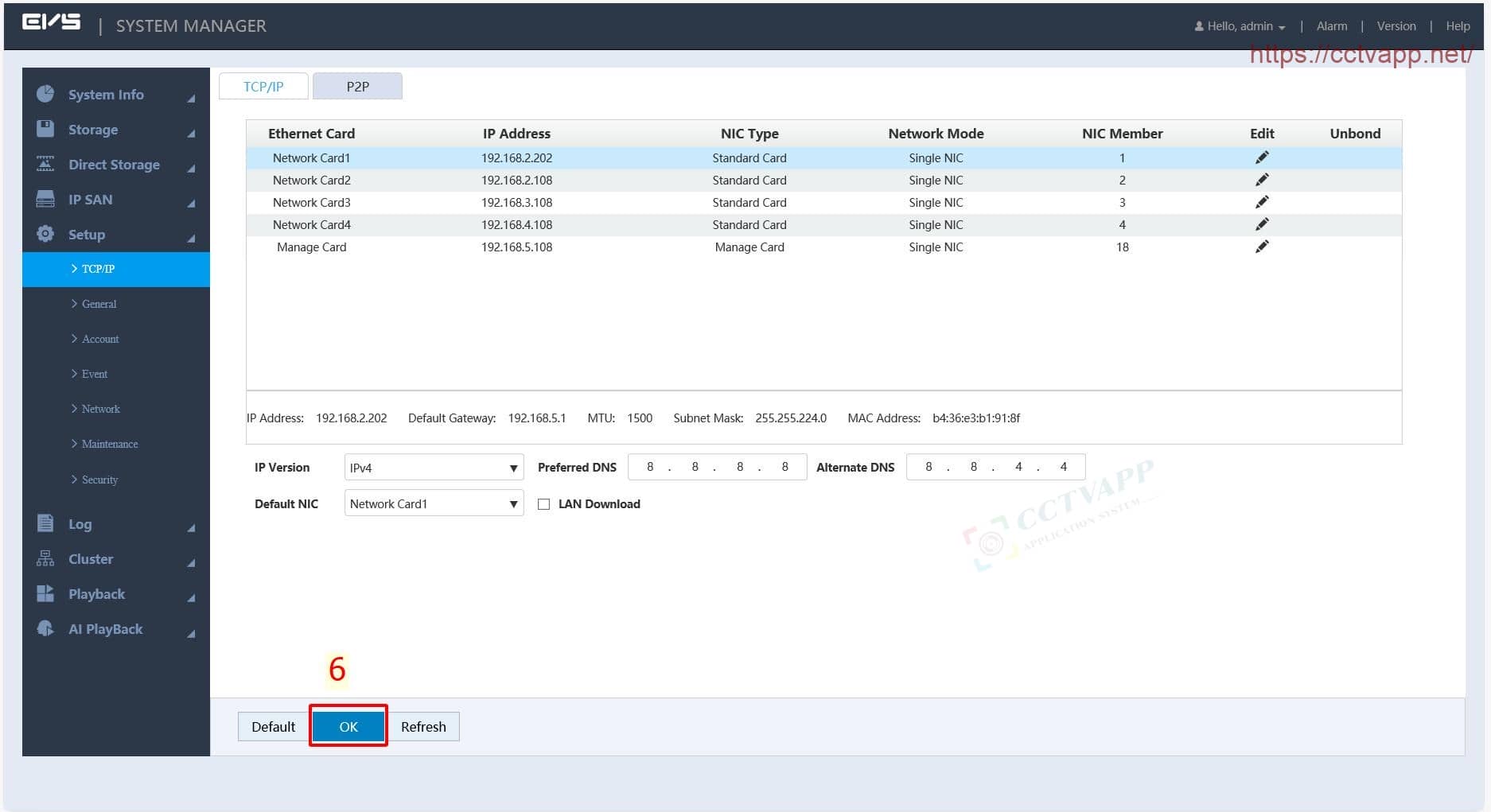
Task: Enable the LAN Download checkbox
Action: [x=544, y=504]
